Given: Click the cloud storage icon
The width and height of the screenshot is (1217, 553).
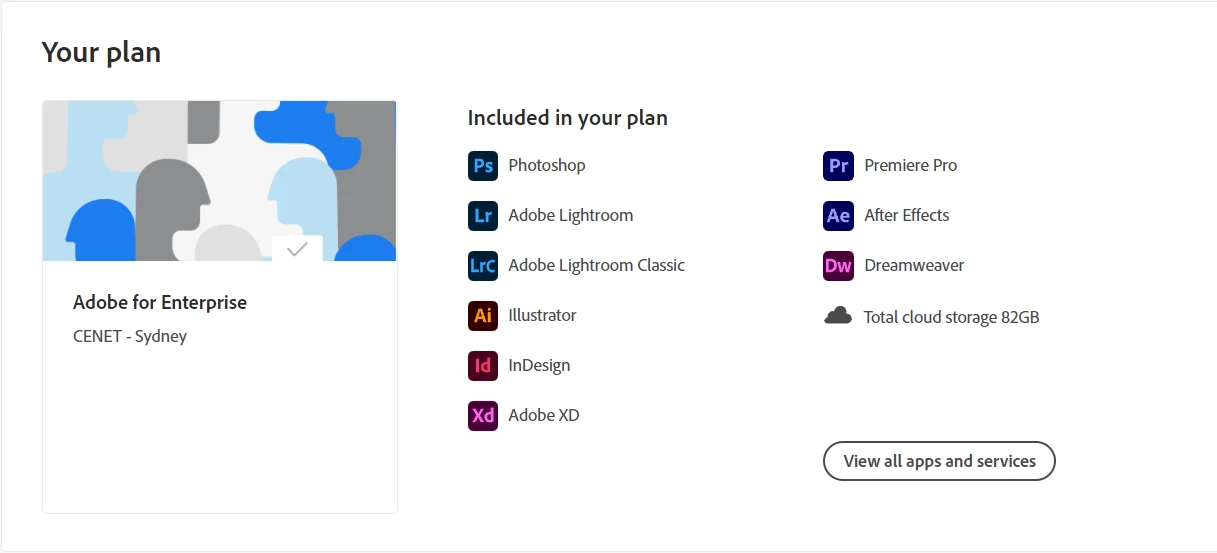Looking at the screenshot, I should (838, 316).
